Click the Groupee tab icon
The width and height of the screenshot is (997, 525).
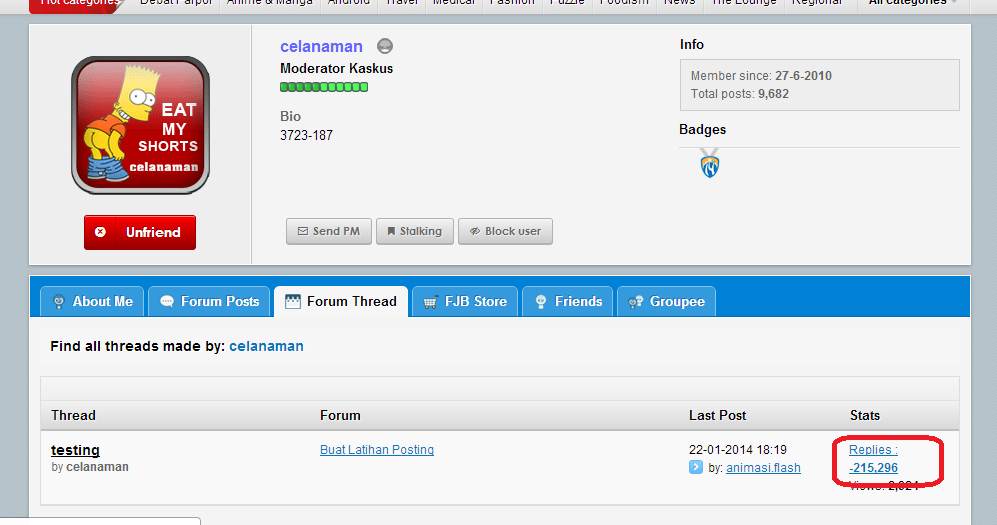(635, 303)
